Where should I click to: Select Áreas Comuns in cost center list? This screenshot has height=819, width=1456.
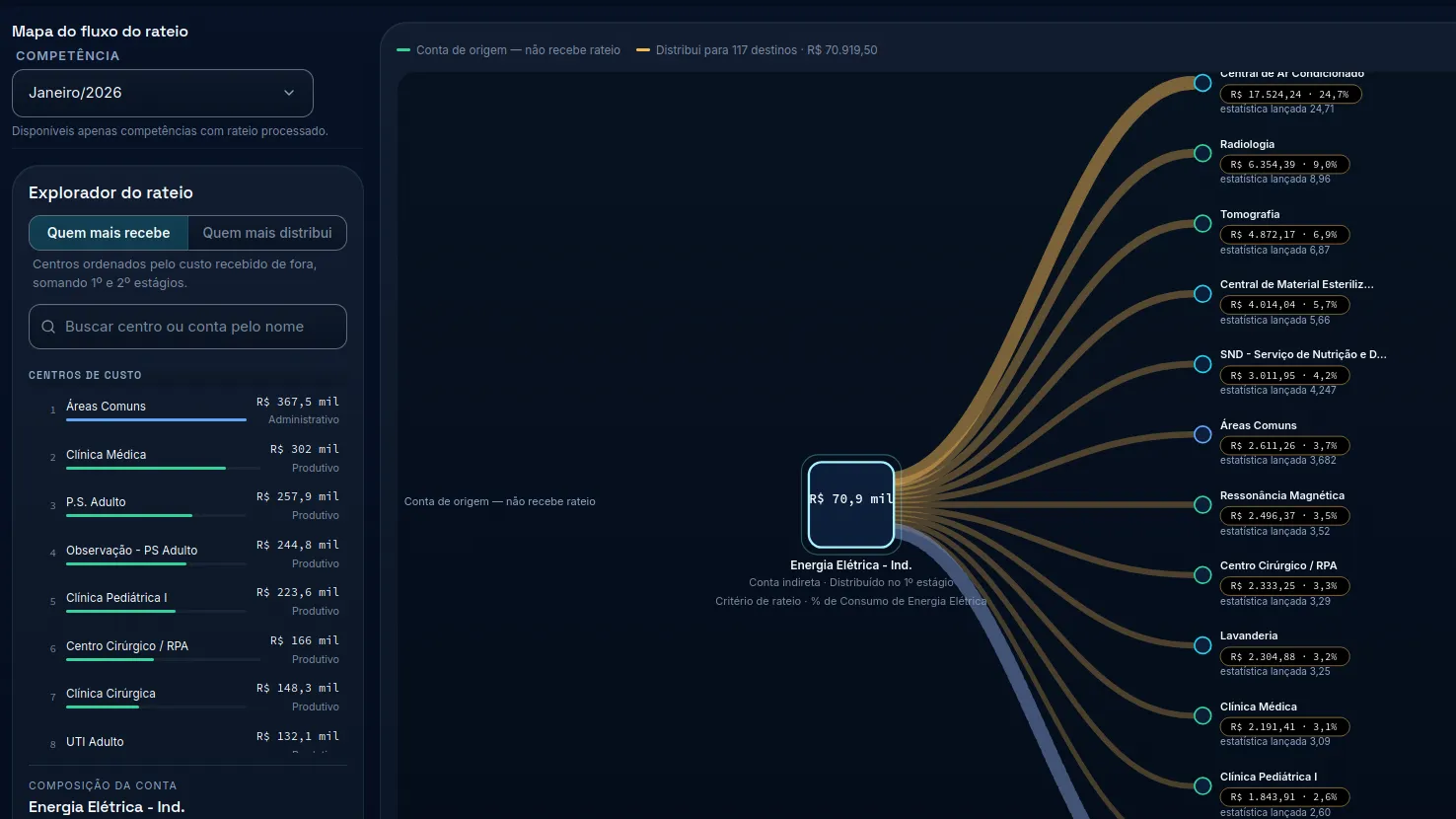[x=187, y=409]
